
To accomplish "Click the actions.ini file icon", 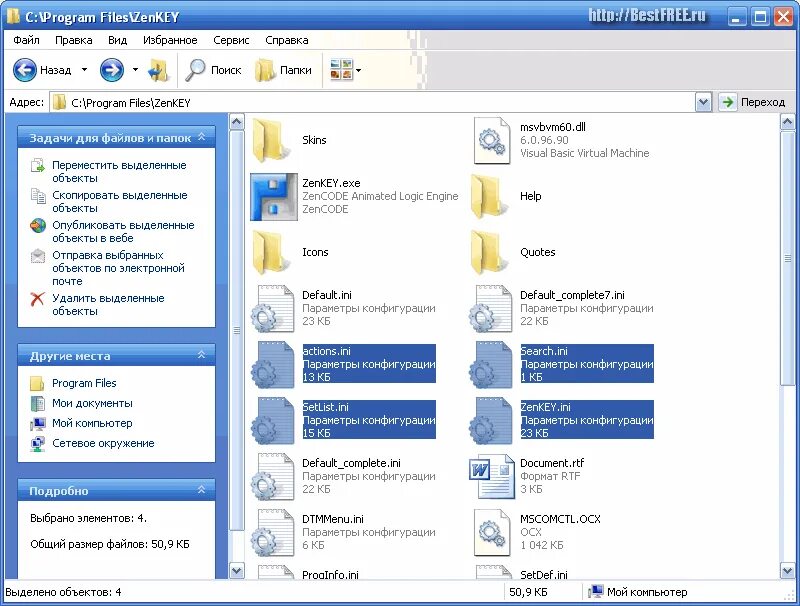I will click(x=273, y=365).
